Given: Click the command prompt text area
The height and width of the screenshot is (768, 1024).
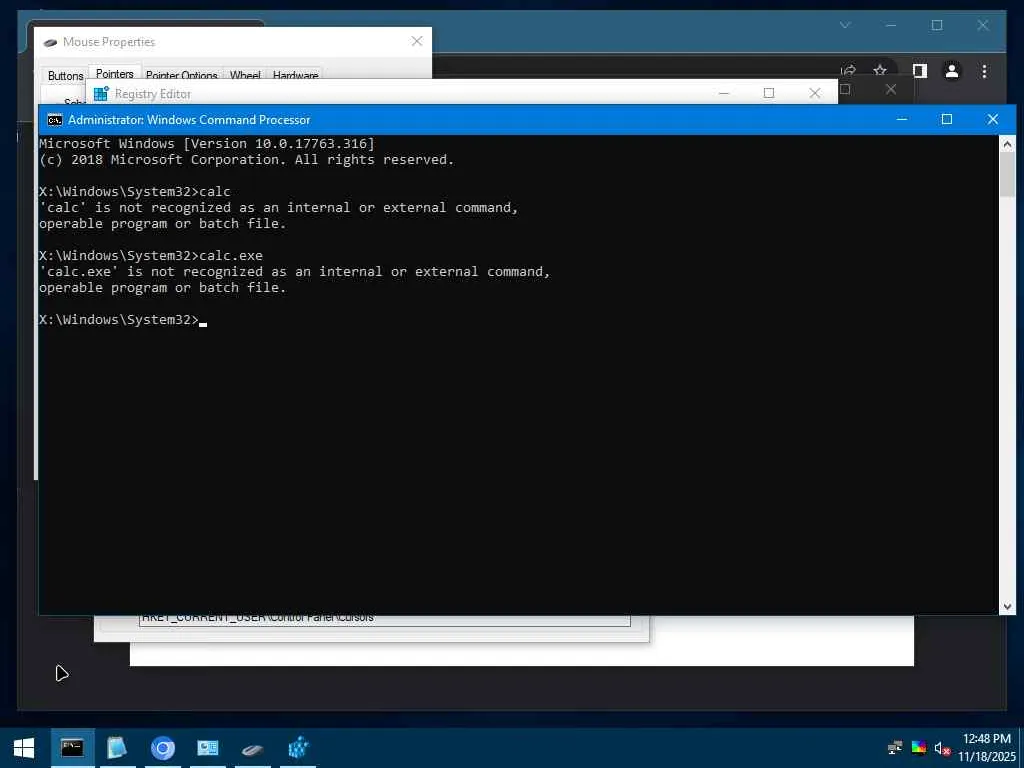Looking at the screenshot, I should [519, 375].
